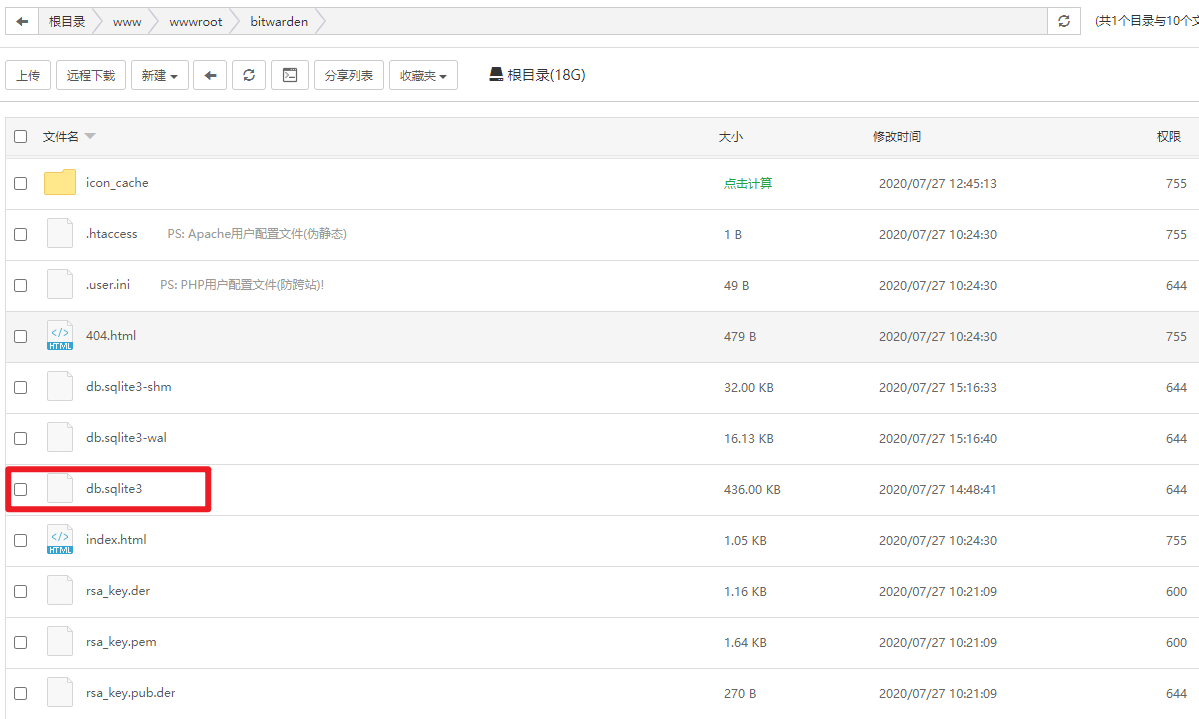Select wwwroot in the breadcrumb path

[195, 21]
